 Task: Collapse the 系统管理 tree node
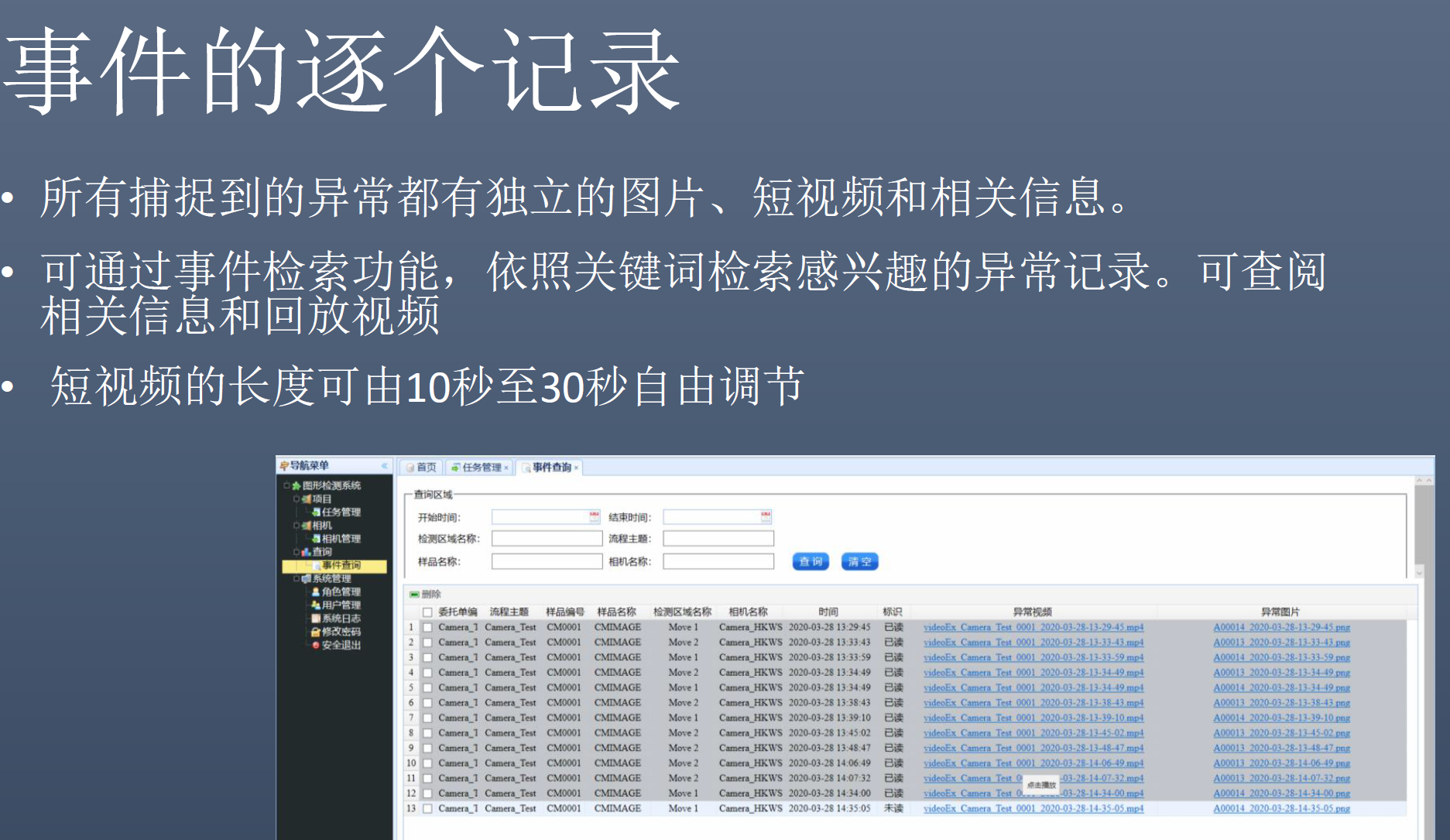[x=297, y=578]
